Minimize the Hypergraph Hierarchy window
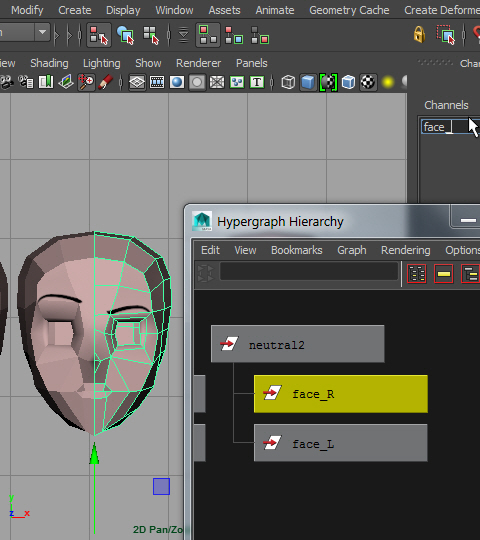This screenshot has width=480, height=540. point(468,220)
